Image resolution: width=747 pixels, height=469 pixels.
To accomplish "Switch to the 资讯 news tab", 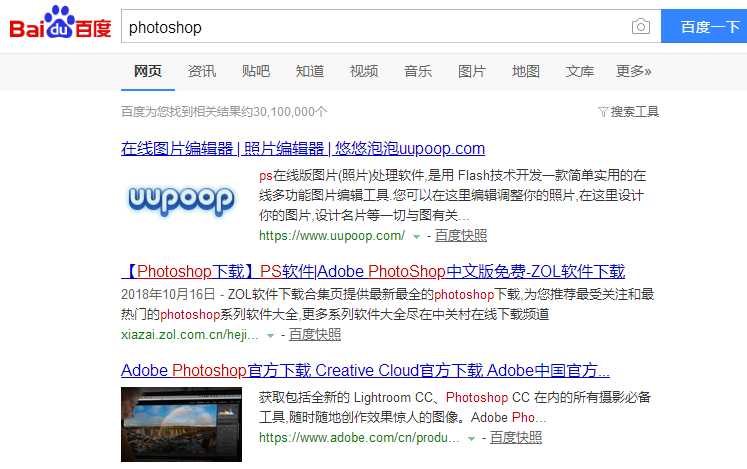I will click(x=202, y=71).
